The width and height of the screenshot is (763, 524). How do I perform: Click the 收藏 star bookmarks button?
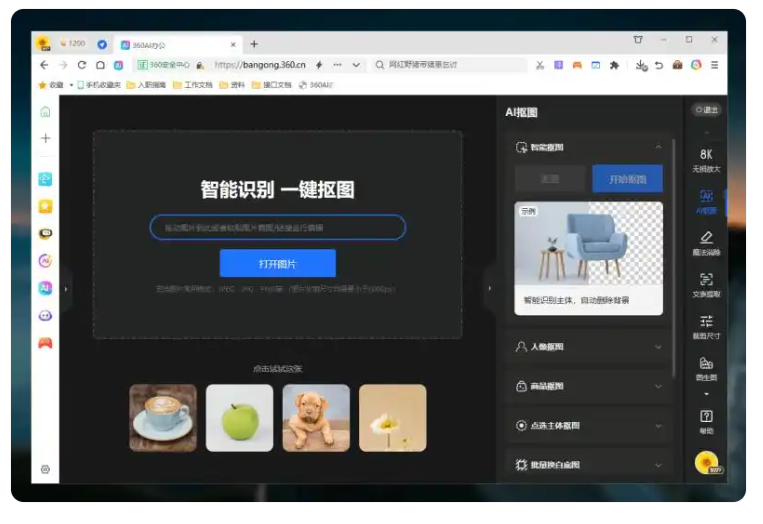click(51, 85)
